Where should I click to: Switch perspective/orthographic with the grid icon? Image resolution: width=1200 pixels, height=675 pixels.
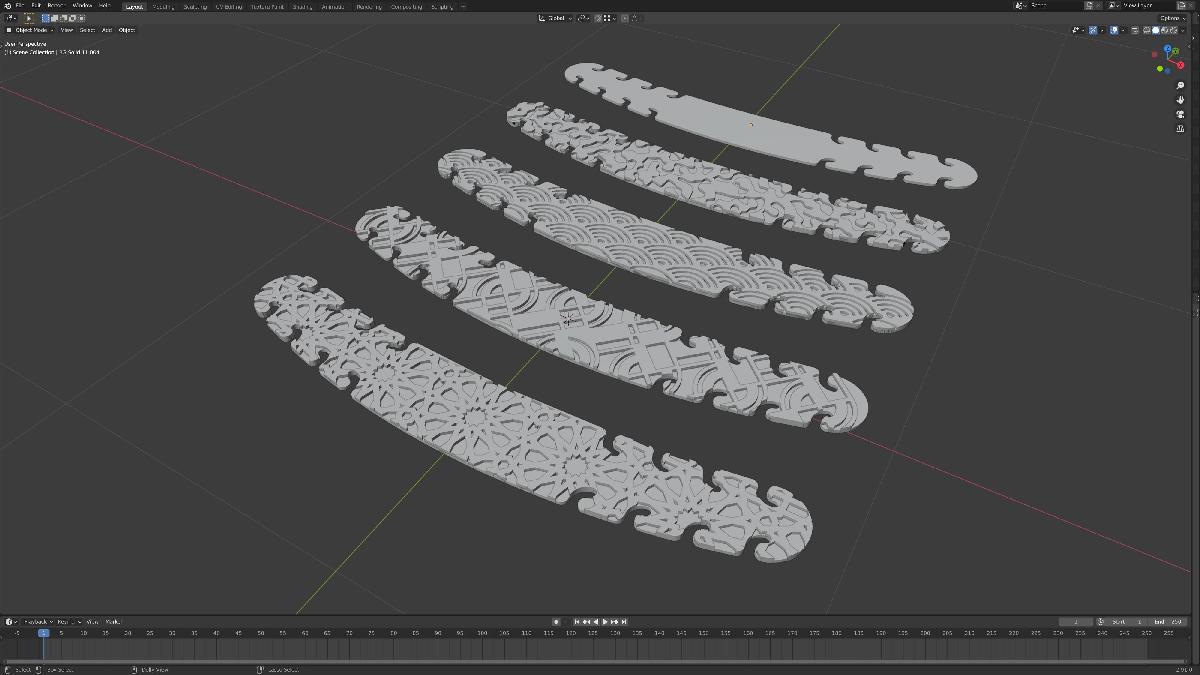point(1181,128)
